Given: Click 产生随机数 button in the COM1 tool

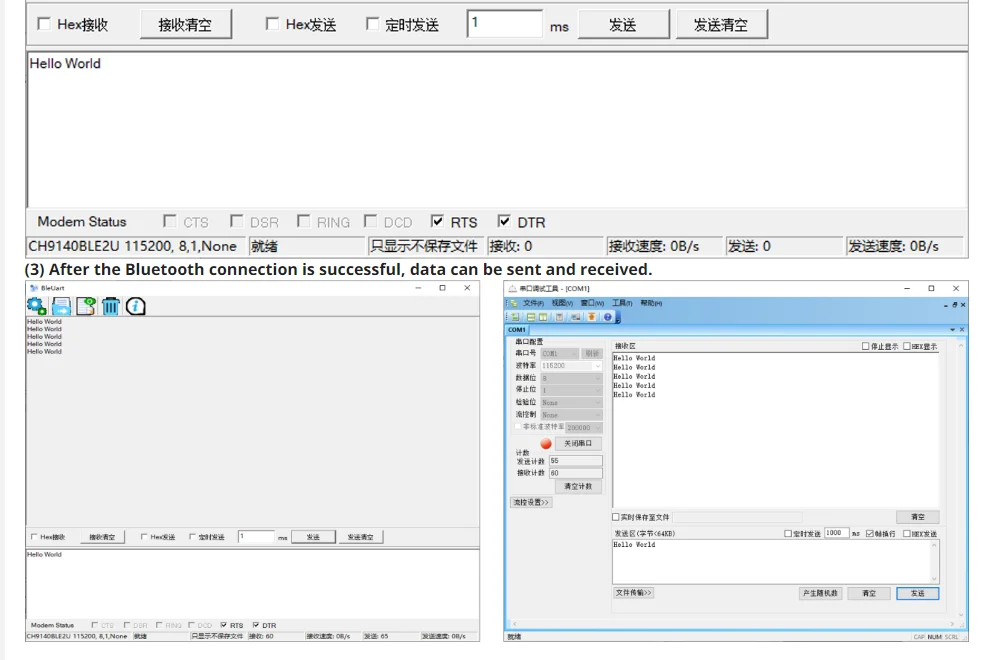Looking at the screenshot, I should click(x=820, y=593).
